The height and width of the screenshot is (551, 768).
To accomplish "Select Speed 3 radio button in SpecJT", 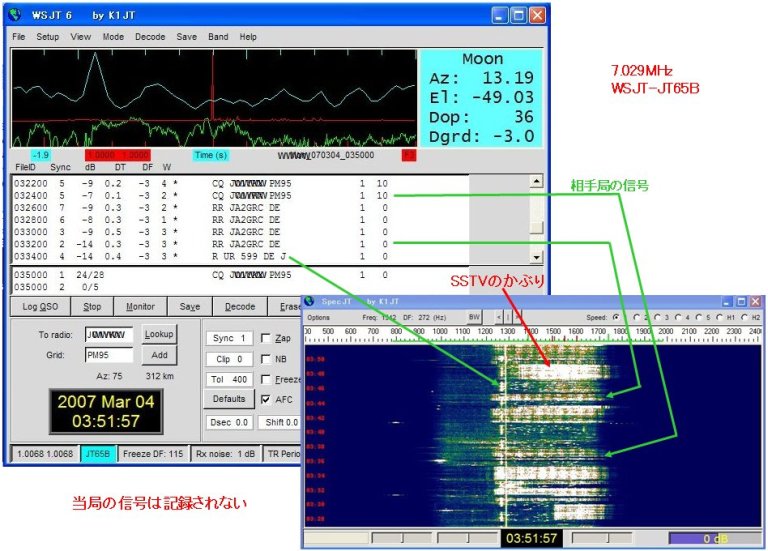I will coord(657,317).
